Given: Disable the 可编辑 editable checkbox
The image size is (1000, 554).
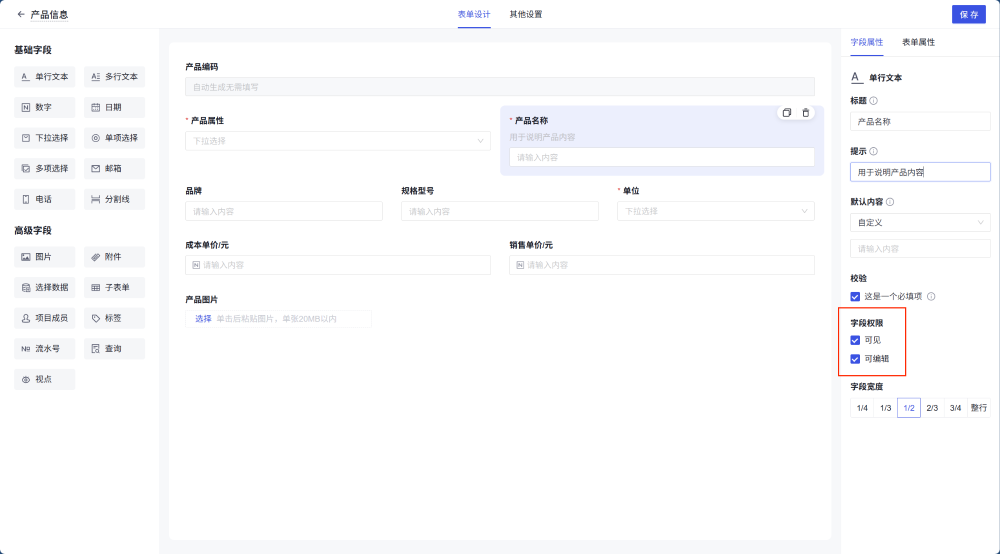Looking at the screenshot, I should [855, 359].
